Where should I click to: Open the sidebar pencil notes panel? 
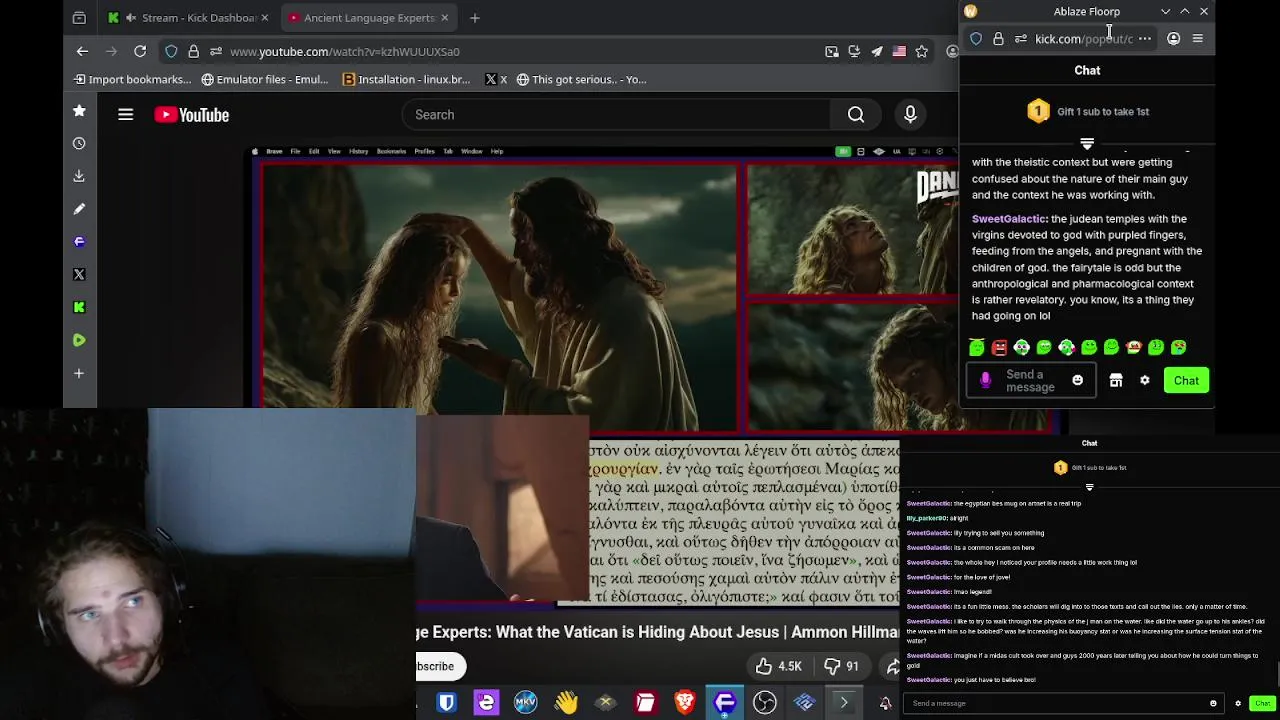coord(79,209)
